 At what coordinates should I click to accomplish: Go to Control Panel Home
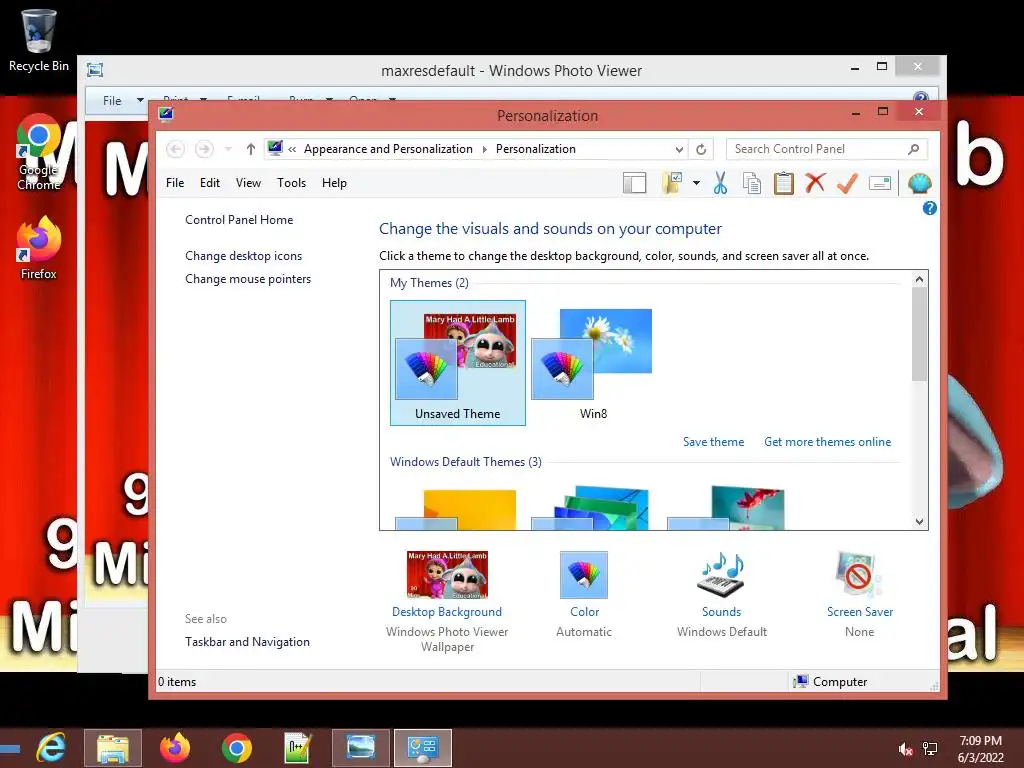pyautogui.click(x=239, y=220)
